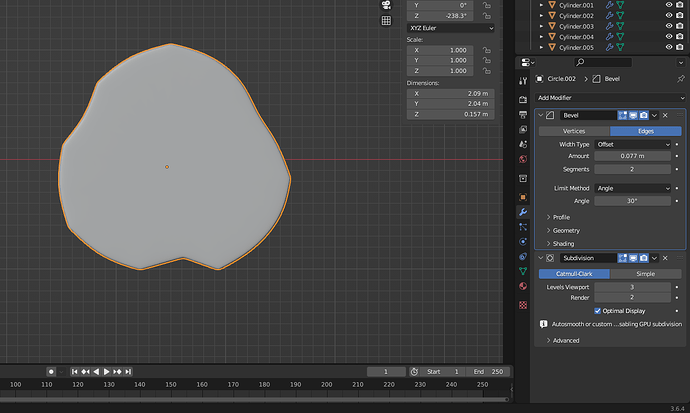Open the Limit Method Angle dropdown

[x=632, y=188]
